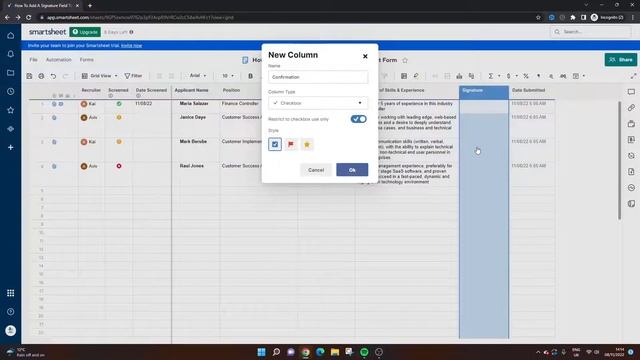Open Windows Start menu
Screen dimensions: 640x360
(x=261, y=352)
